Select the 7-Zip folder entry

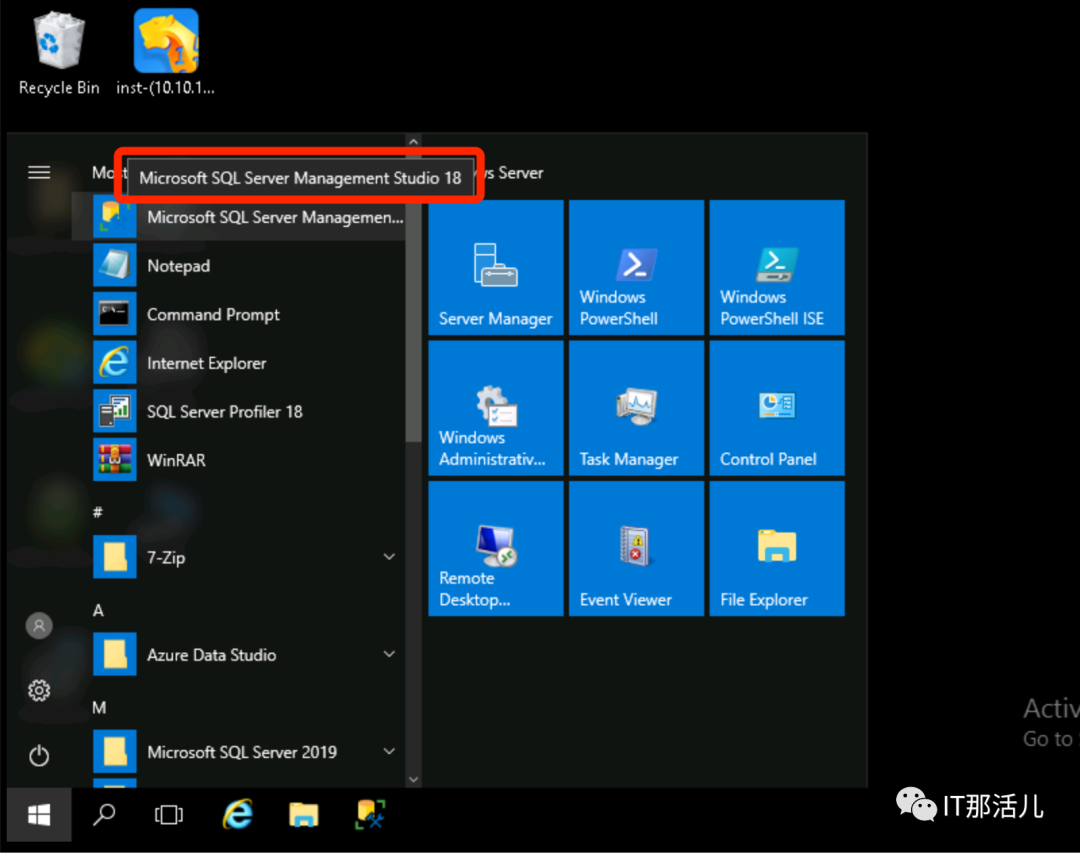coord(238,557)
